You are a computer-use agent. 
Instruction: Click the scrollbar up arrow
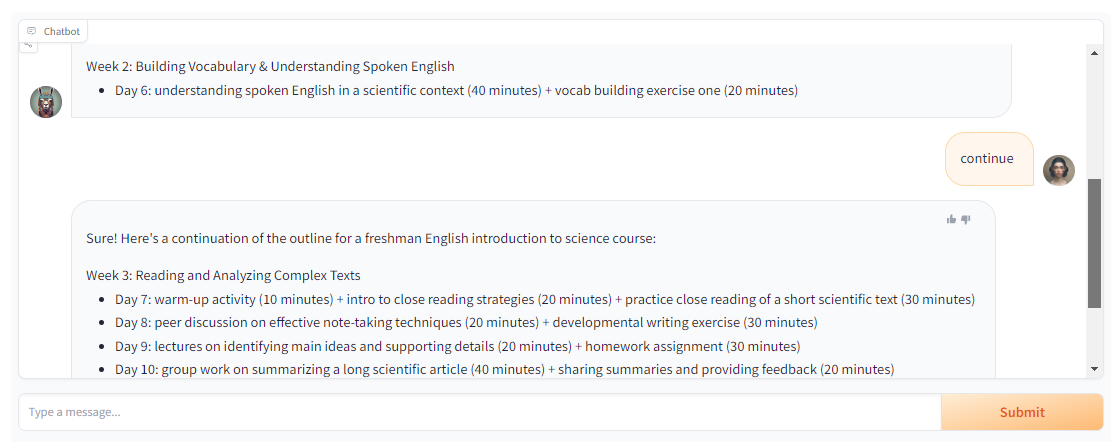click(x=1095, y=53)
